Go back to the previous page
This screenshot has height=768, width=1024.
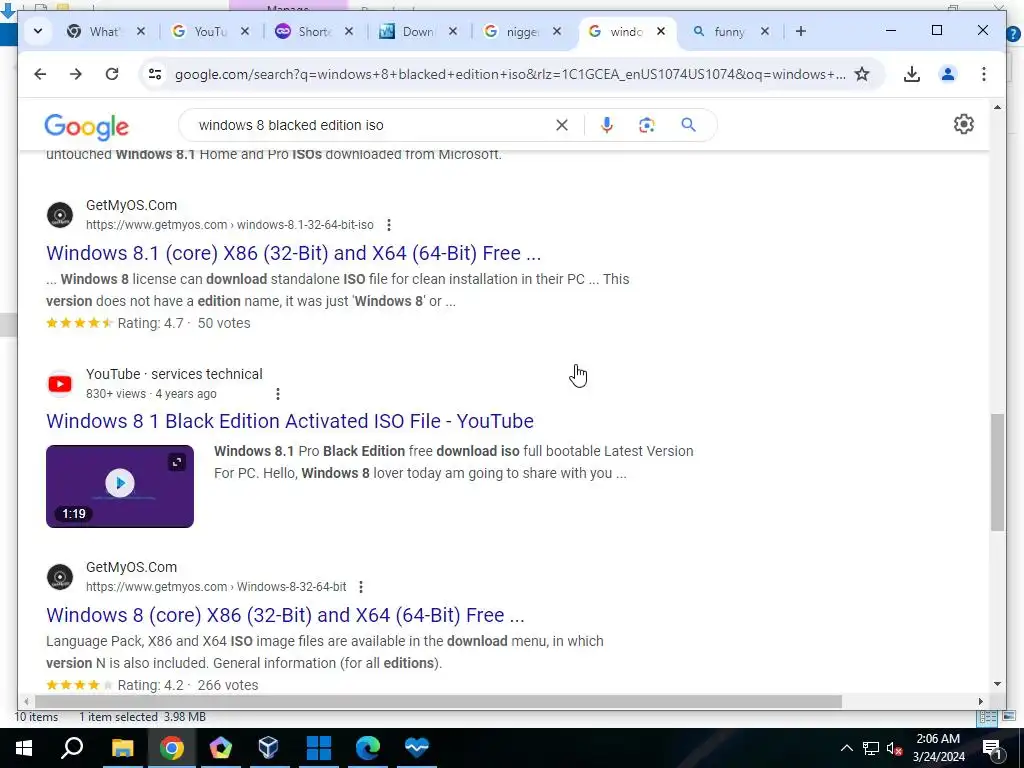(40, 74)
